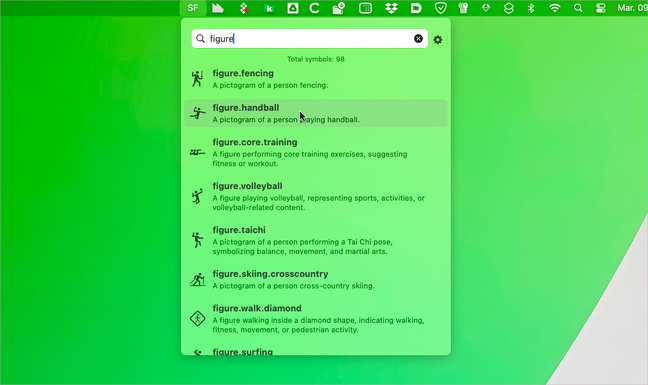Click the dotted rounded square menu bar icon
The height and width of the screenshot is (385, 648).
[365, 8]
